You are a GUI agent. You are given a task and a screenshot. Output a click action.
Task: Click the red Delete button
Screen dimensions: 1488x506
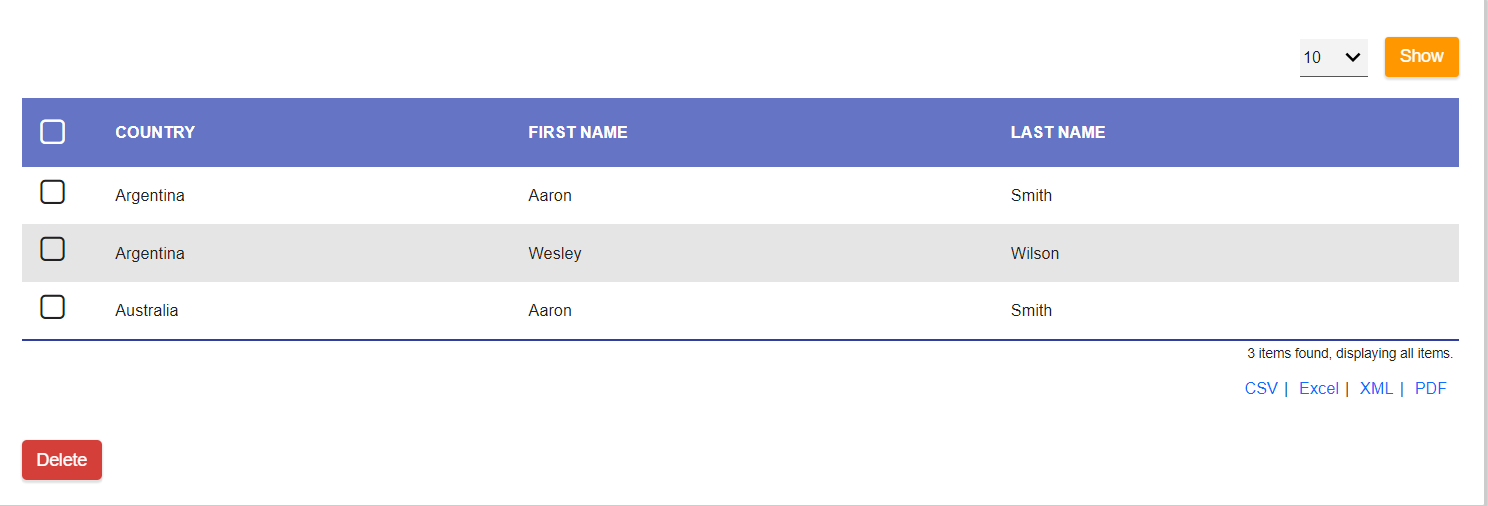point(62,460)
